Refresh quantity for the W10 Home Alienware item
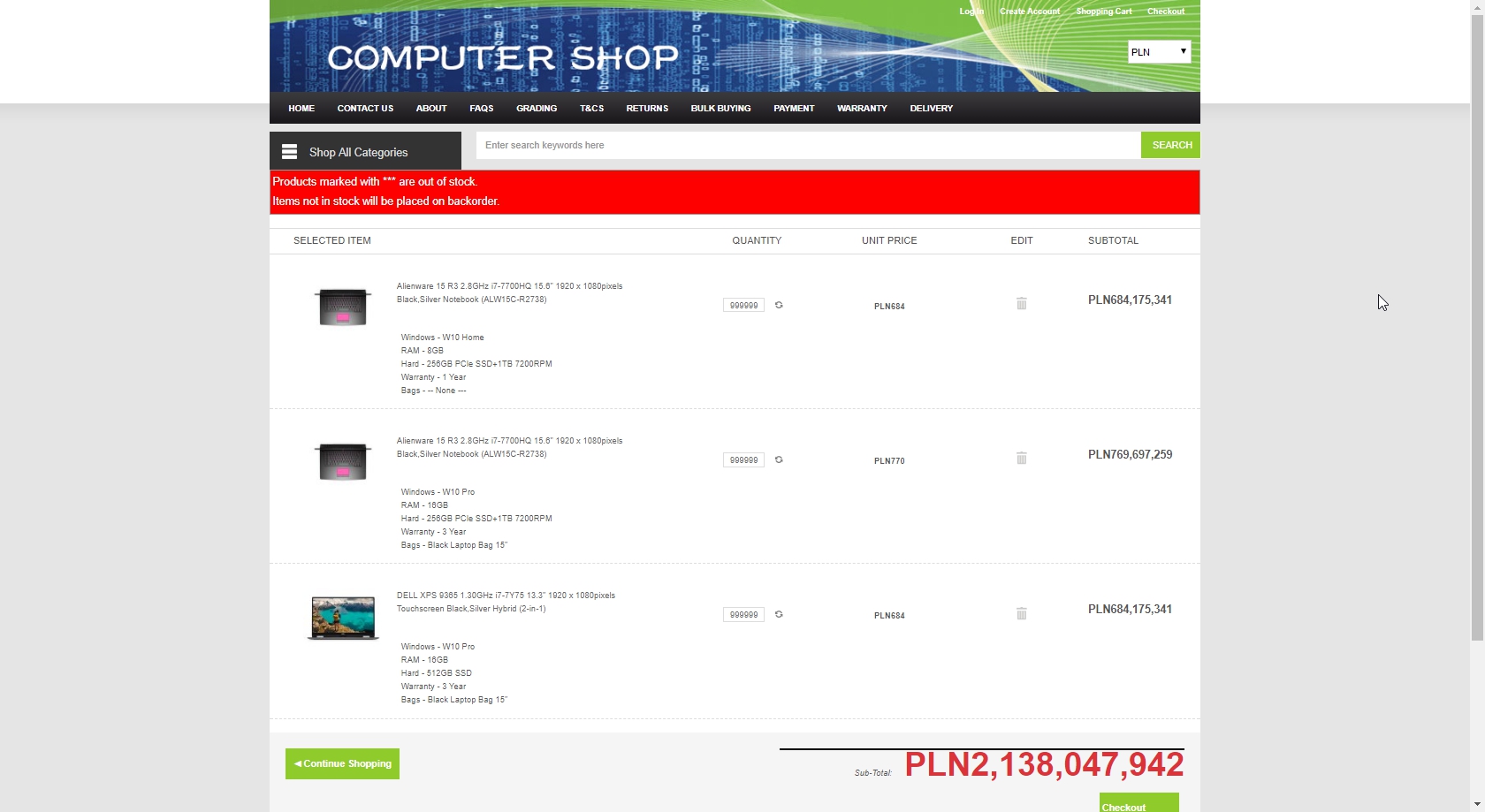The height and width of the screenshot is (812, 1485). pyautogui.click(x=779, y=305)
